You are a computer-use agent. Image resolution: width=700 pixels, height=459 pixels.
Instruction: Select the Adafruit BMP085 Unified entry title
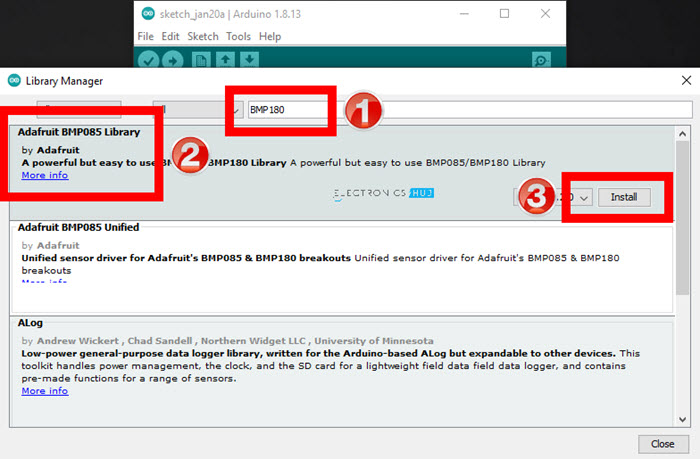coord(79,227)
